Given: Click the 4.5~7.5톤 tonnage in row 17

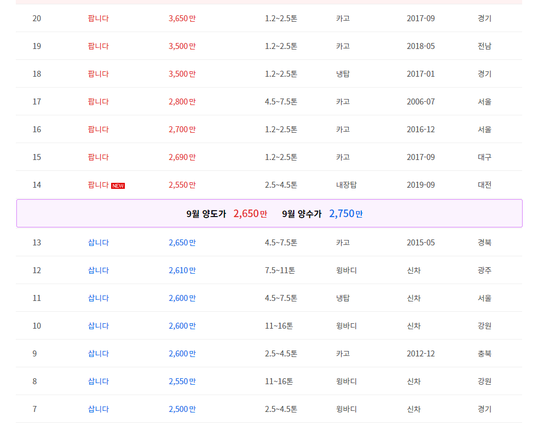Looking at the screenshot, I should [x=281, y=102].
